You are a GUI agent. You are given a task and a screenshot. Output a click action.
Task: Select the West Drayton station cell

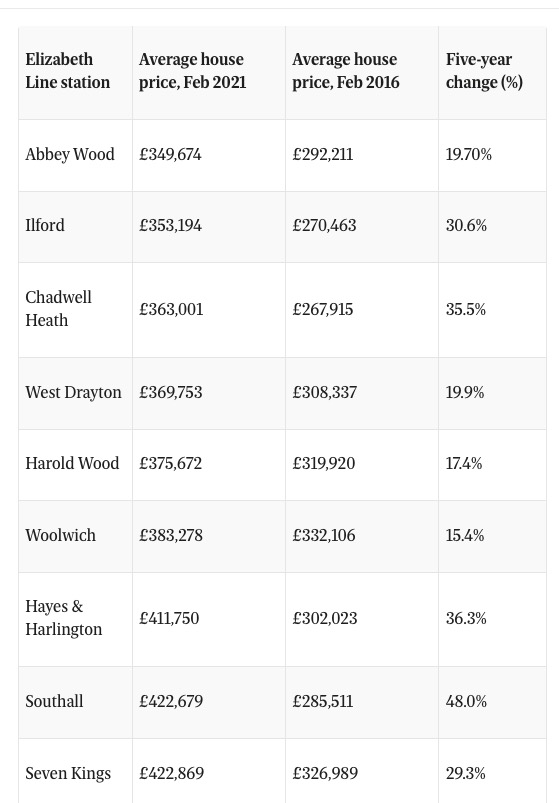(73, 392)
